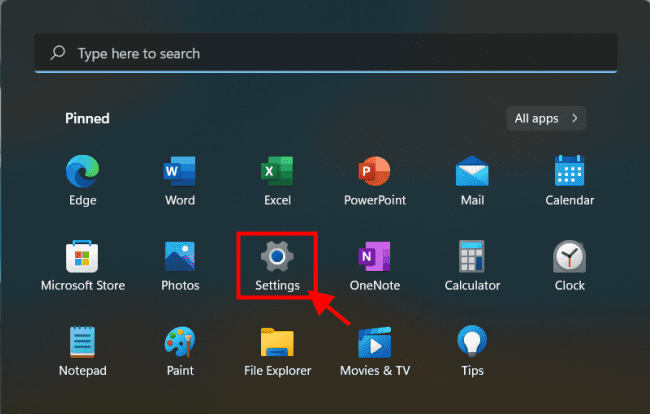Click the All apps button
The height and width of the screenshot is (414, 650).
click(546, 119)
